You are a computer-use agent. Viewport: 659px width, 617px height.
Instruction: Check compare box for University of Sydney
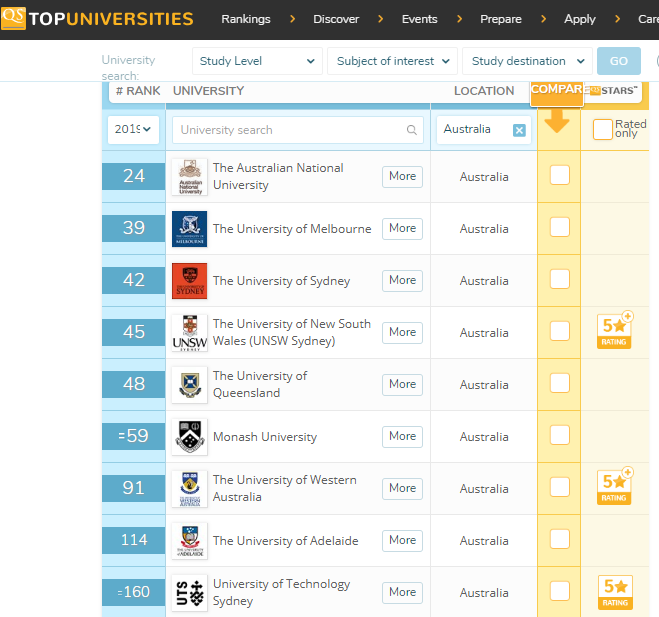(560, 279)
